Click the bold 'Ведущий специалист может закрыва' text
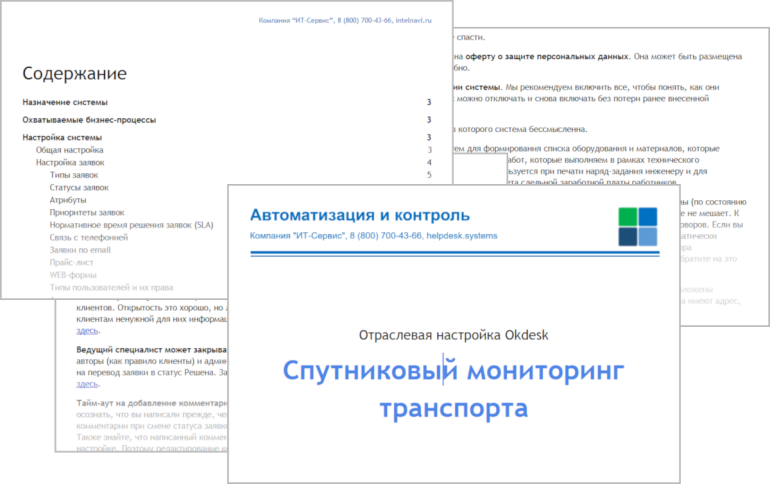Screen dimensions: 770x484 [151, 350]
